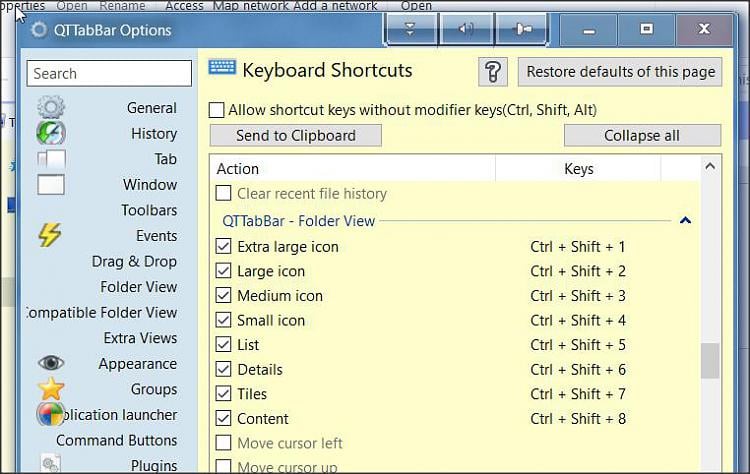Click the QTTabBar Options title bar gear icon
750x474 pixels.
39,30
